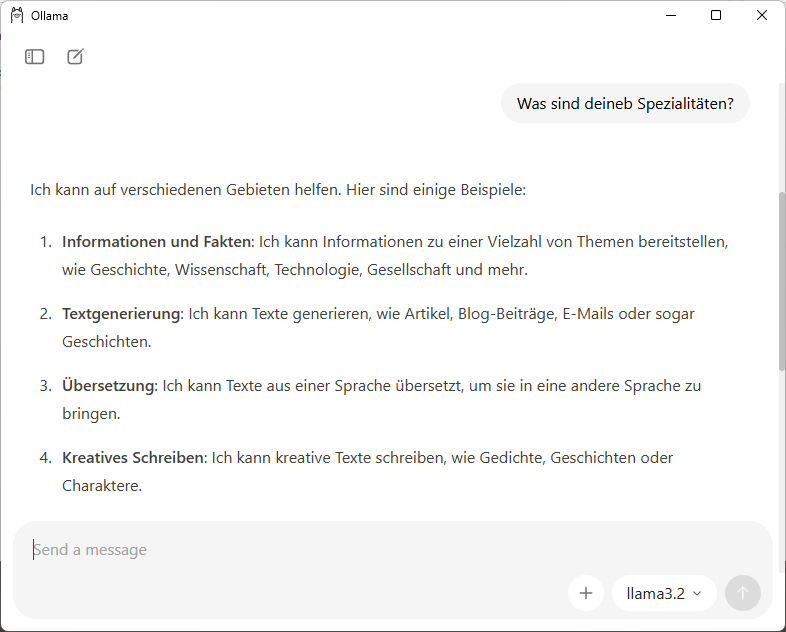Click the Ollama llama logo in title bar
The image size is (786, 632).
pyautogui.click(x=17, y=15)
